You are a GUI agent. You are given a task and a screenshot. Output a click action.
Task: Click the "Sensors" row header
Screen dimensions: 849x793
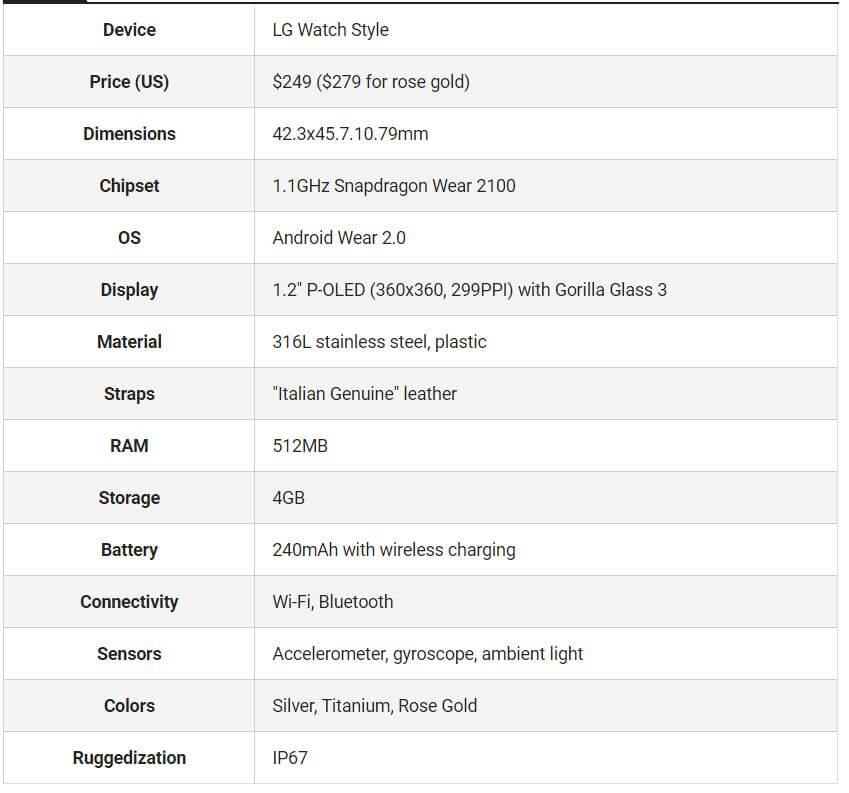coord(129,654)
